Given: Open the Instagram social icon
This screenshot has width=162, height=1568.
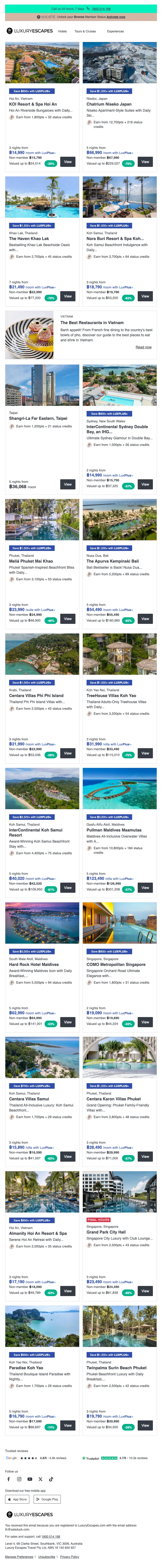Looking at the screenshot, I should coord(19,1479).
